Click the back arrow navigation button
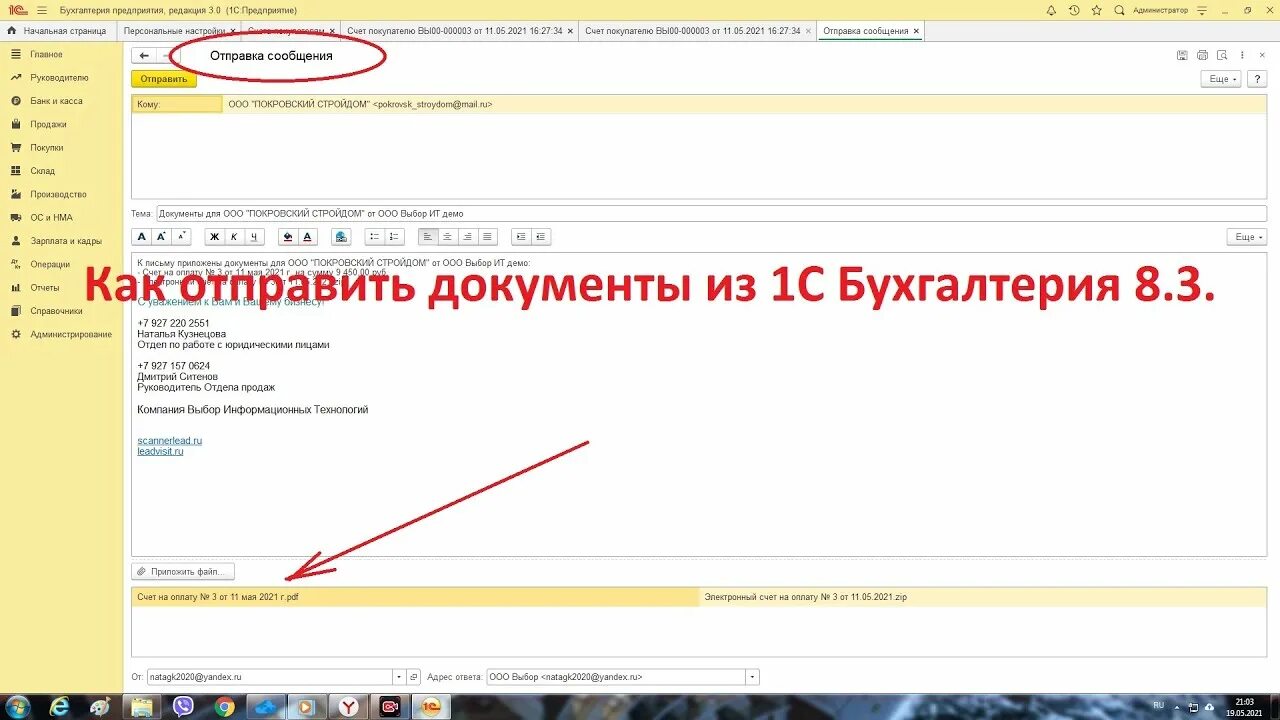 click(144, 56)
